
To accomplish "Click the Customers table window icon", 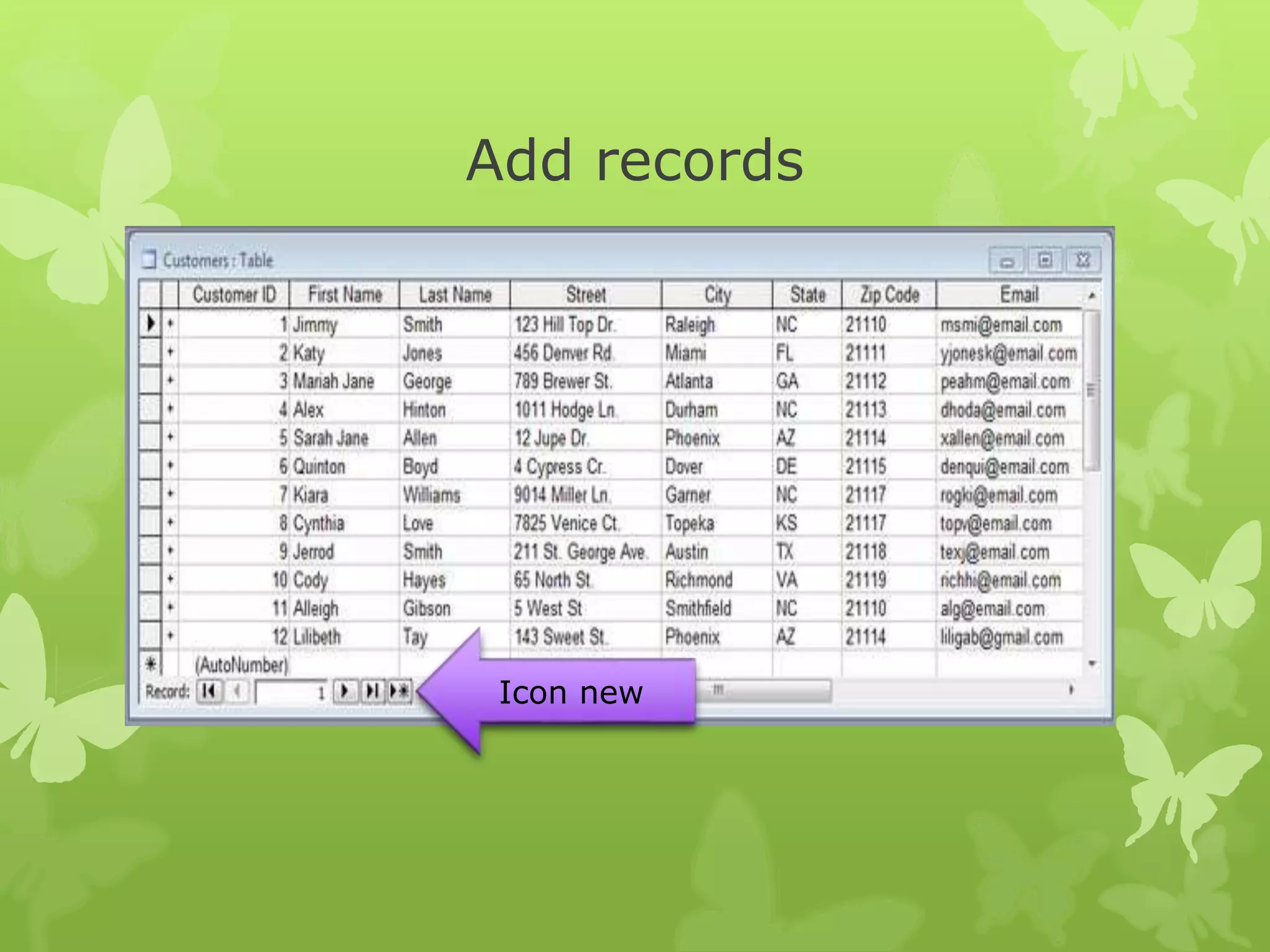I will click(149, 259).
